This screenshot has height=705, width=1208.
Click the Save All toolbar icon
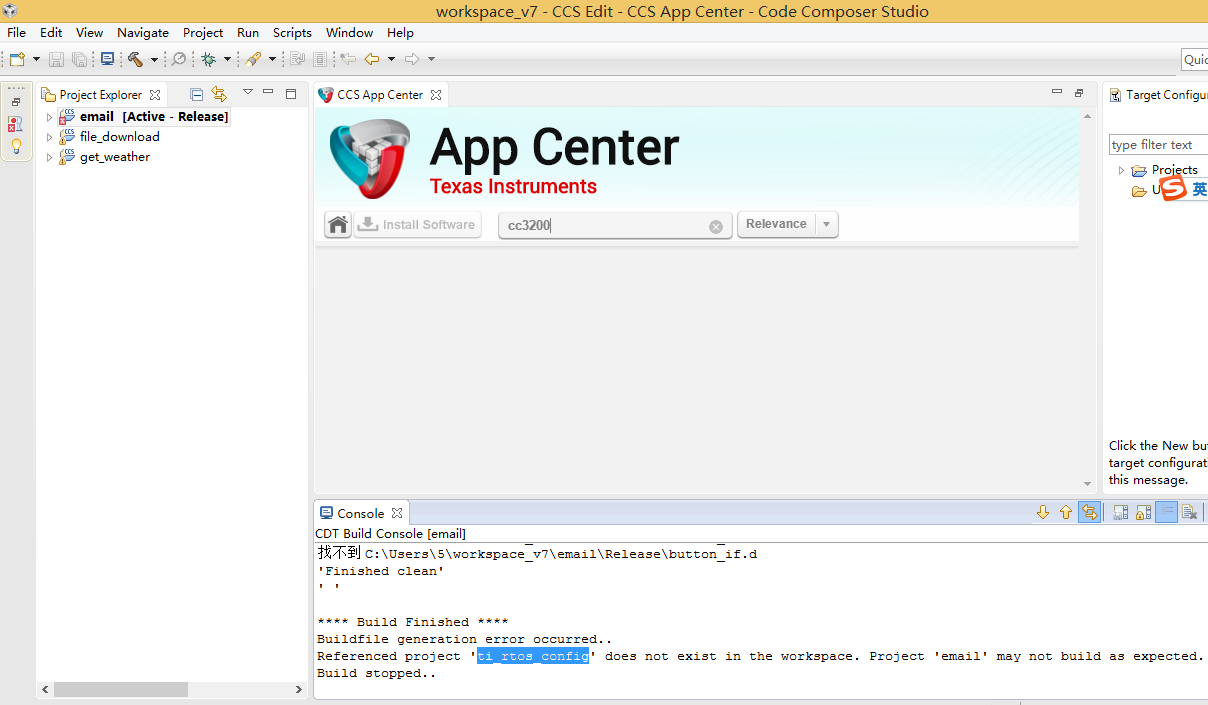tap(79, 60)
